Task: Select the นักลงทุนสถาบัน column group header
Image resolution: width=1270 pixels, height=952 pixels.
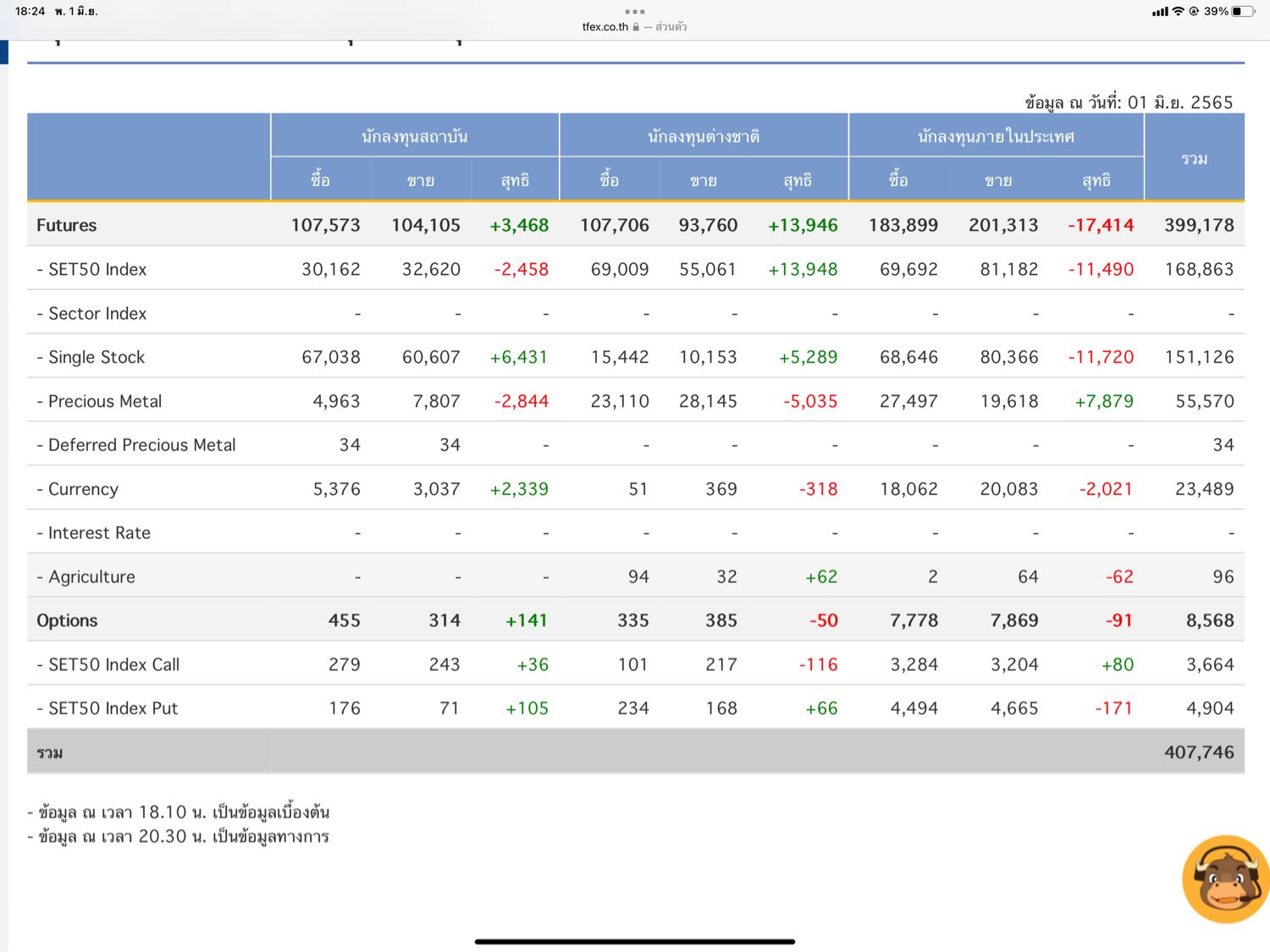Action: click(414, 136)
